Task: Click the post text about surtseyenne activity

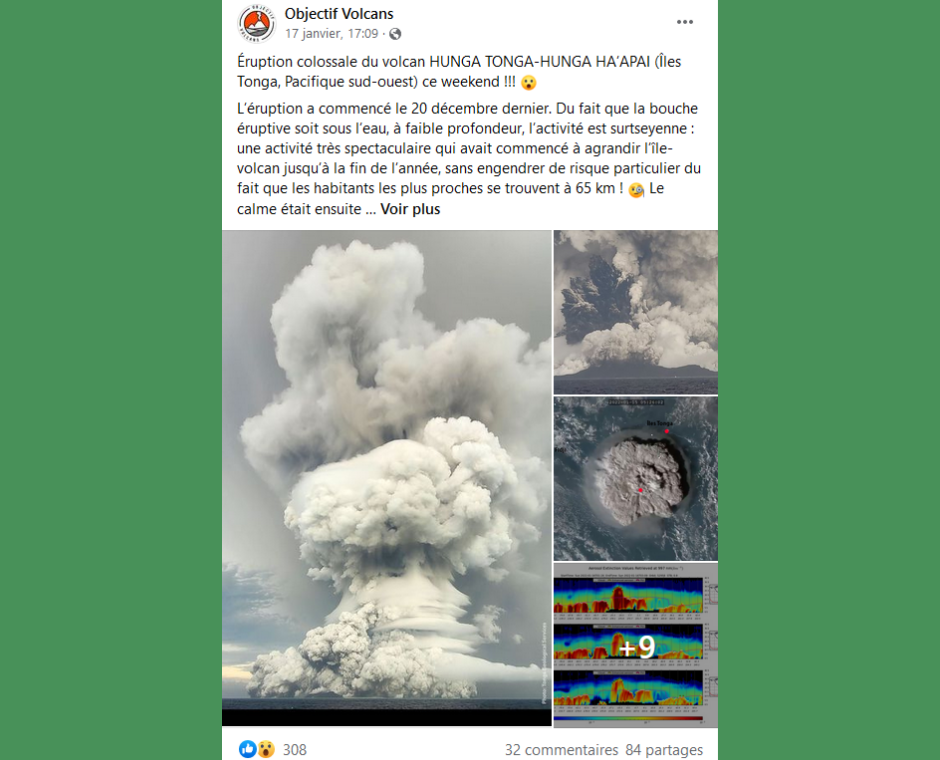Action: [469, 158]
